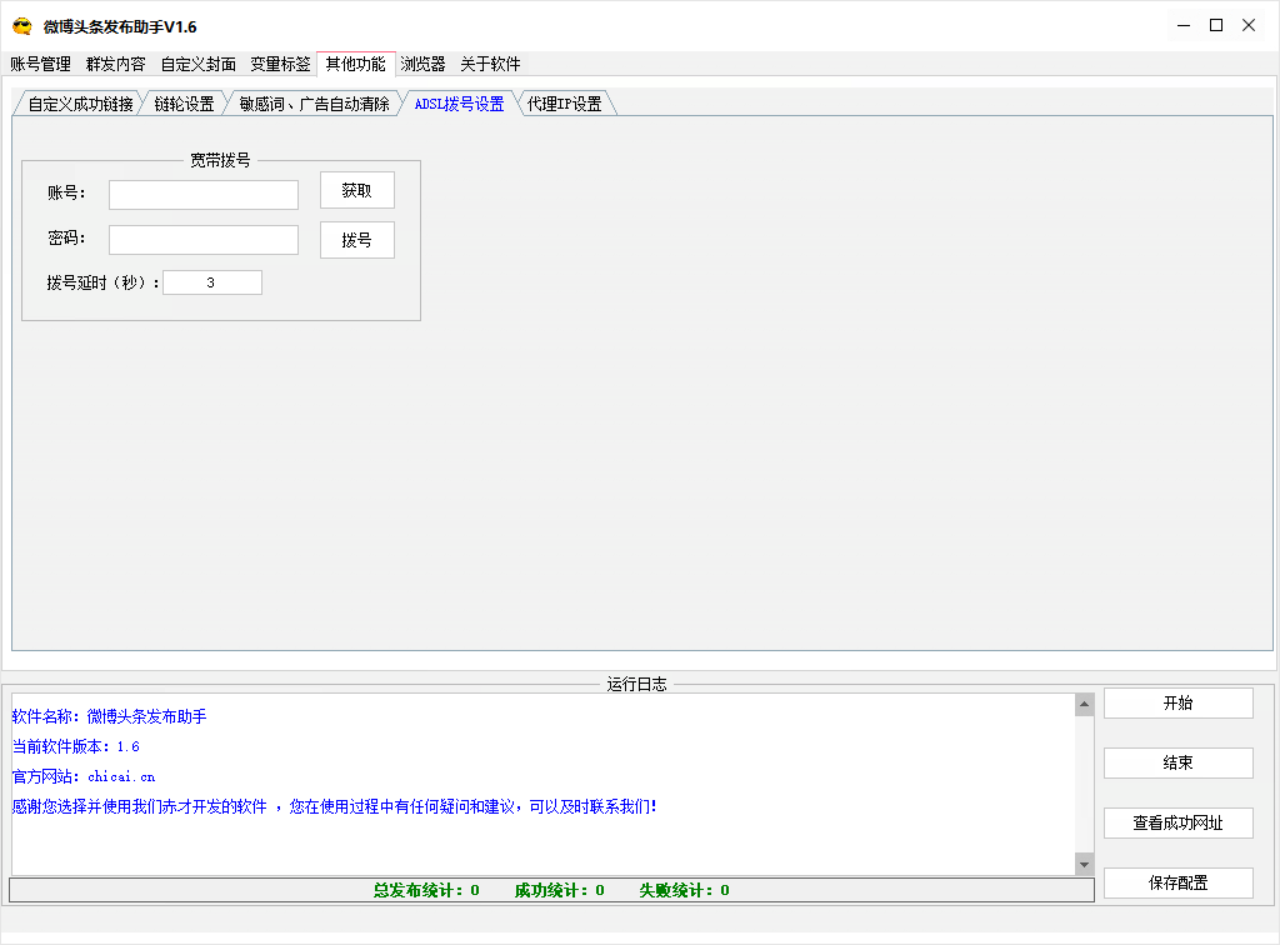Click the 结束 button

(x=1178, y=763)
